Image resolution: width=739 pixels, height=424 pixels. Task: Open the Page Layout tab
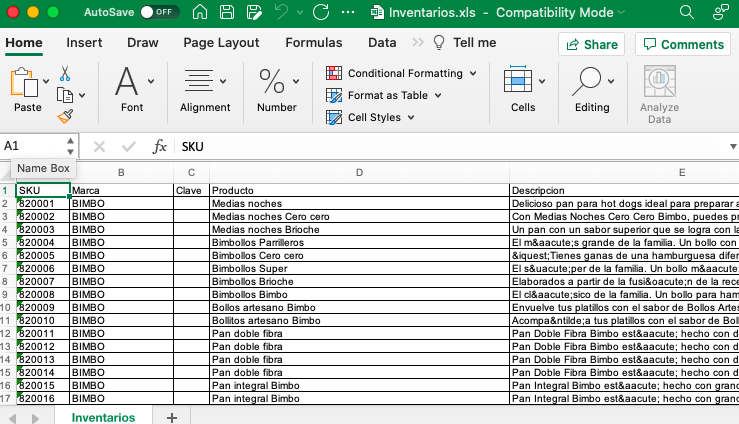pyautogui.click(x=221, y=43)
